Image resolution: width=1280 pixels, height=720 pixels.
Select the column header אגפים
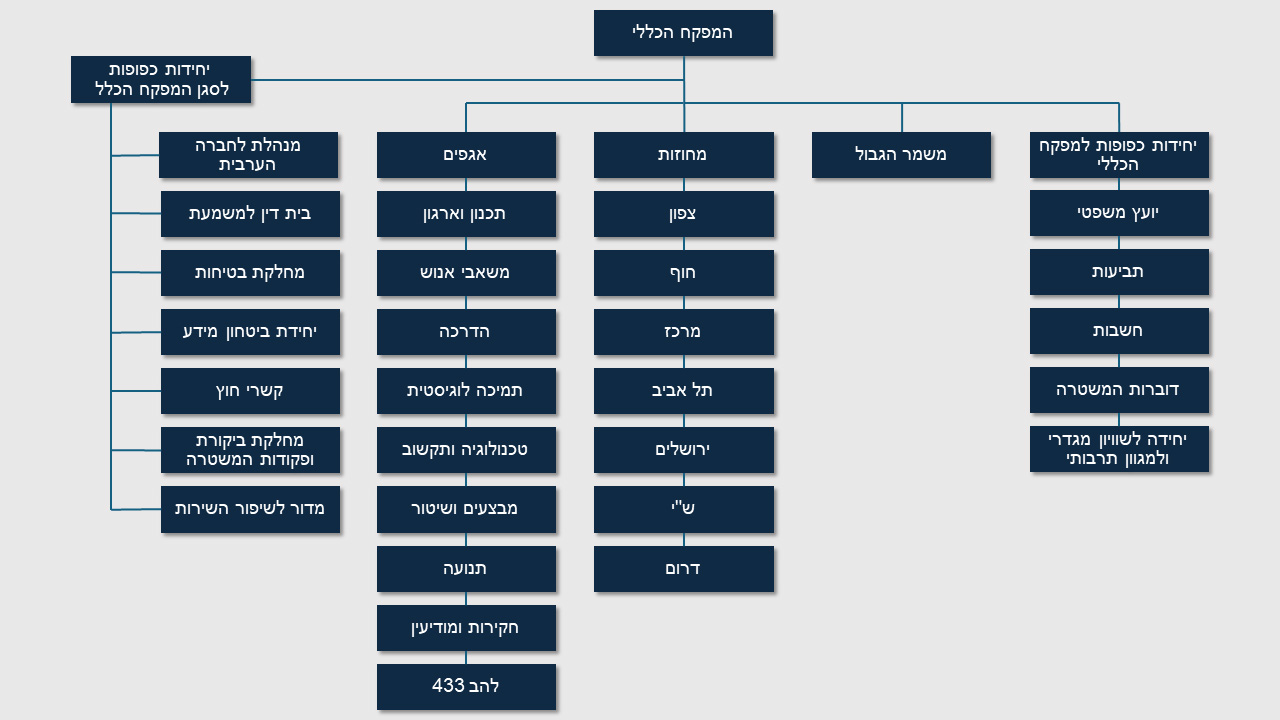466,155
